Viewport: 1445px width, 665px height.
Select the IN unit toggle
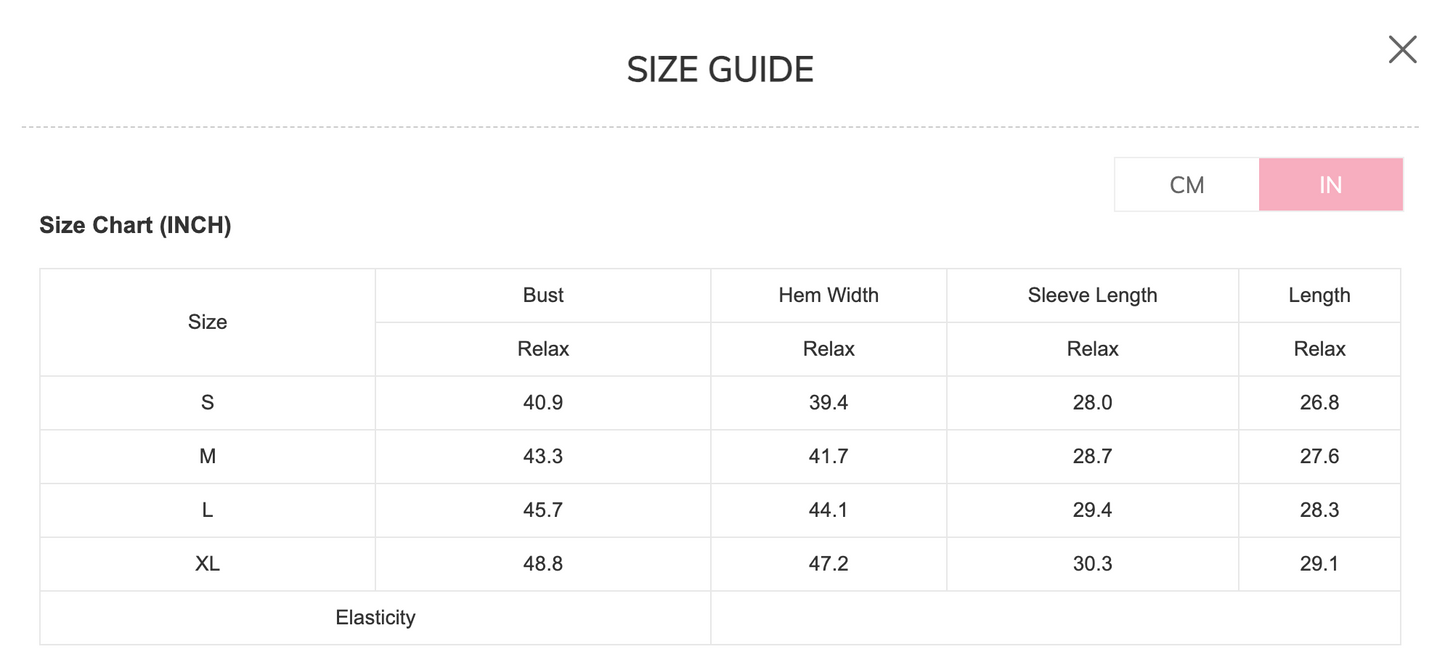tap(1330, 185)
